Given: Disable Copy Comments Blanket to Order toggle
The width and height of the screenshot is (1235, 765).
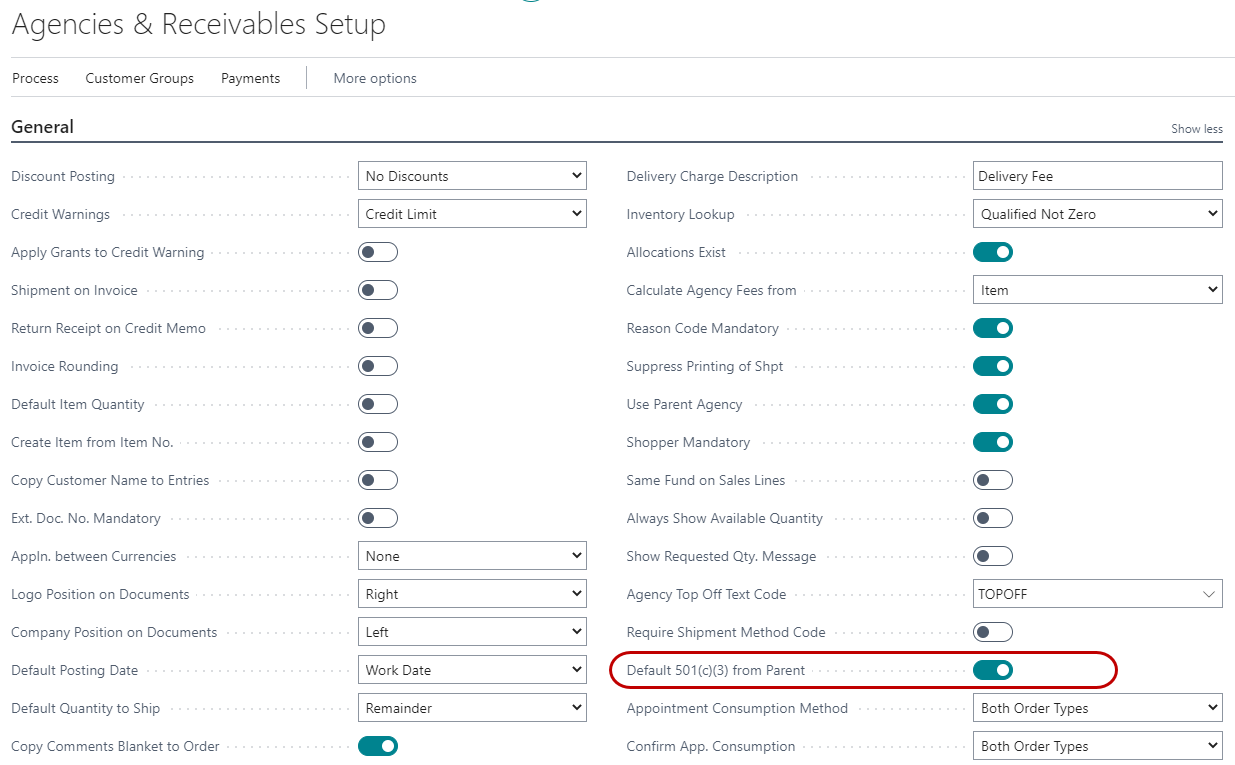Looking at the screenshot, I should (378, 746).
